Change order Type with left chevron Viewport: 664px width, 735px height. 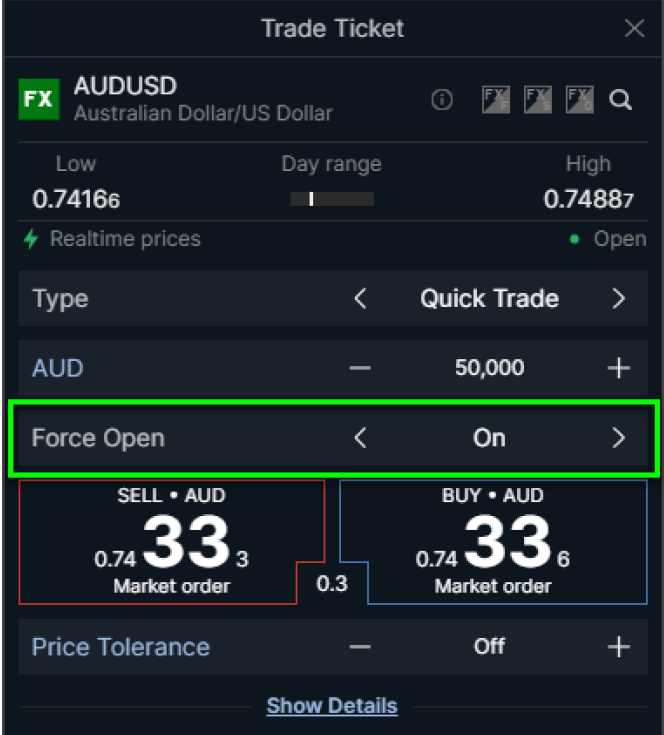[360, 298]
